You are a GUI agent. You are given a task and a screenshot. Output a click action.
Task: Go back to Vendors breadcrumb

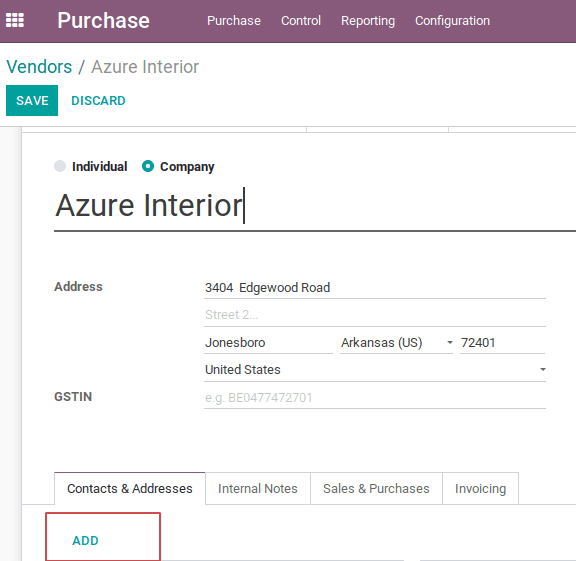pyautogui.click(x=39, y=67)
